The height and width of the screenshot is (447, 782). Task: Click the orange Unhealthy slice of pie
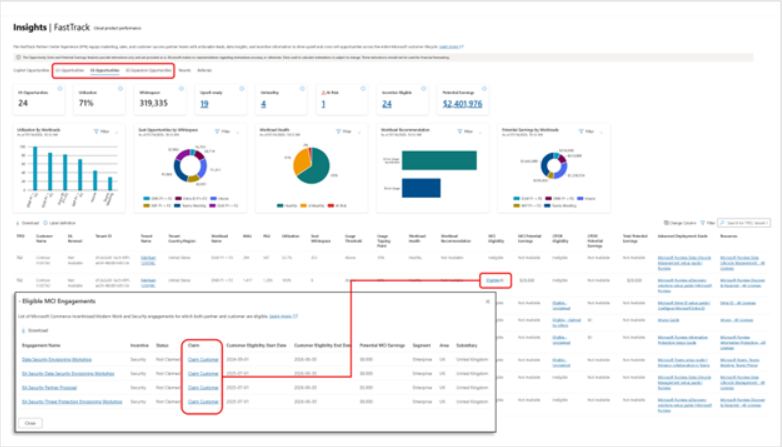pos(301,161)
